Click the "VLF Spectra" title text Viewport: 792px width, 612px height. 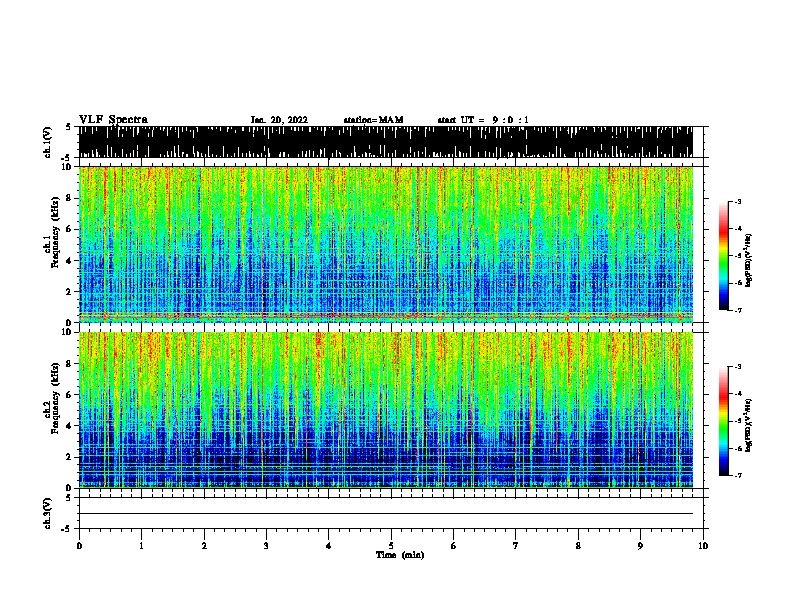coord(113,120)
